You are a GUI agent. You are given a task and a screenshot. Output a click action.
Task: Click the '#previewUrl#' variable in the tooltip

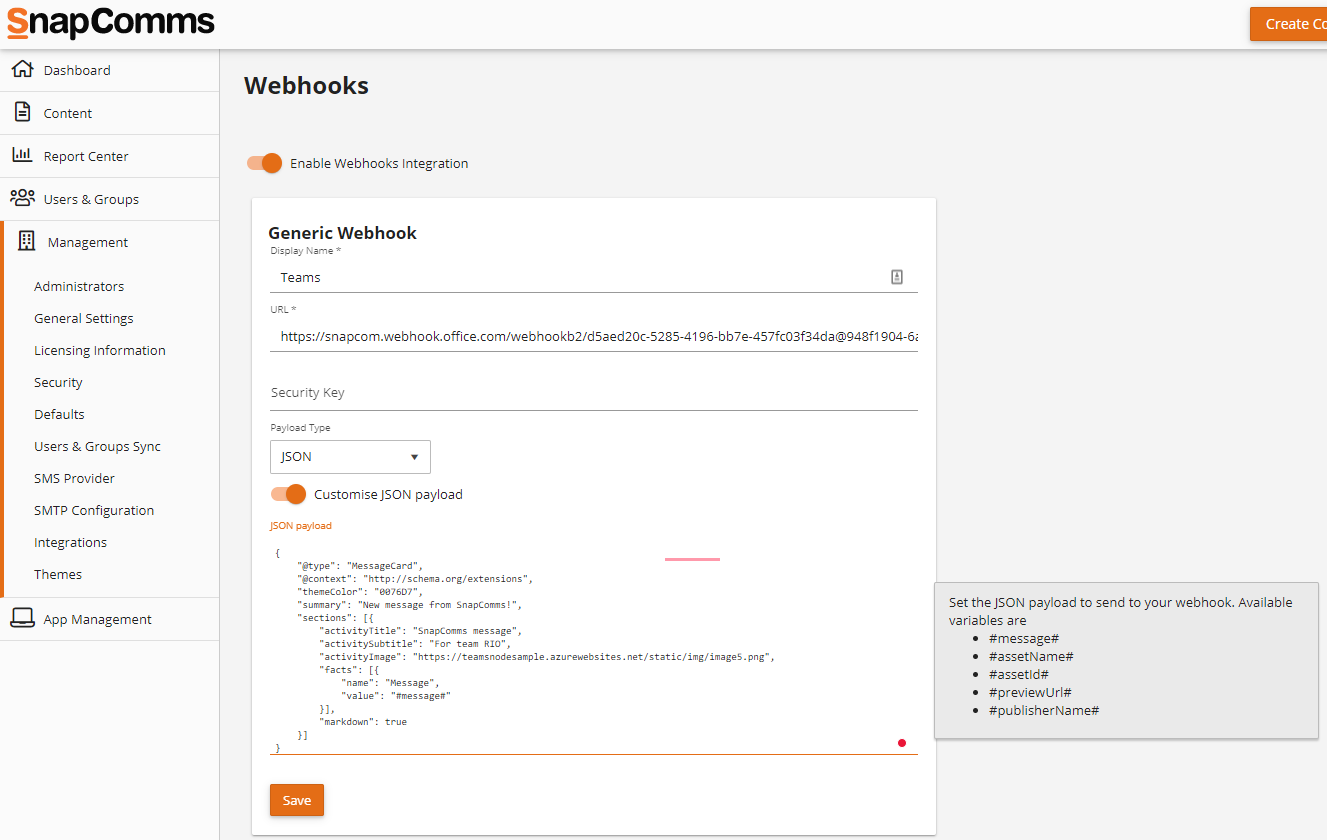(x=1030, y=692)
